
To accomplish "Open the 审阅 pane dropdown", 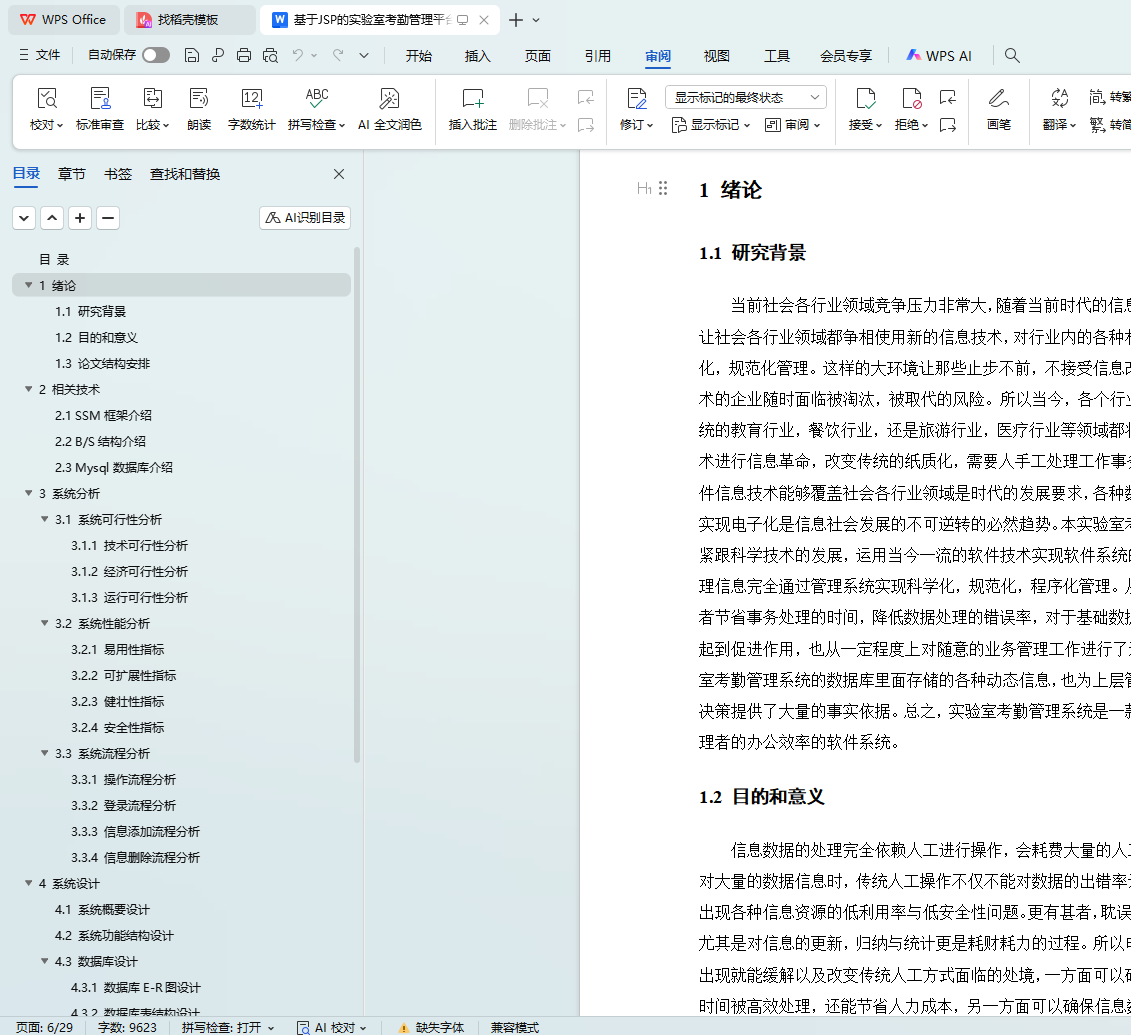I will point(792,125).
